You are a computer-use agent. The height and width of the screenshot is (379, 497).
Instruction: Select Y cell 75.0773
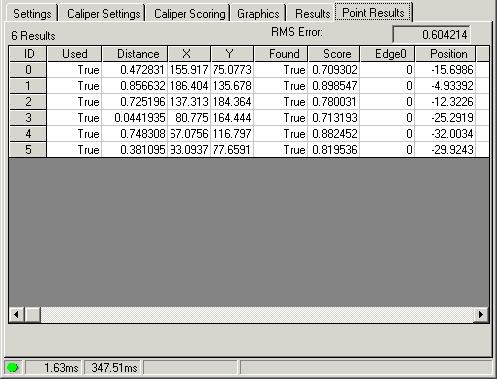pos(232,70)
